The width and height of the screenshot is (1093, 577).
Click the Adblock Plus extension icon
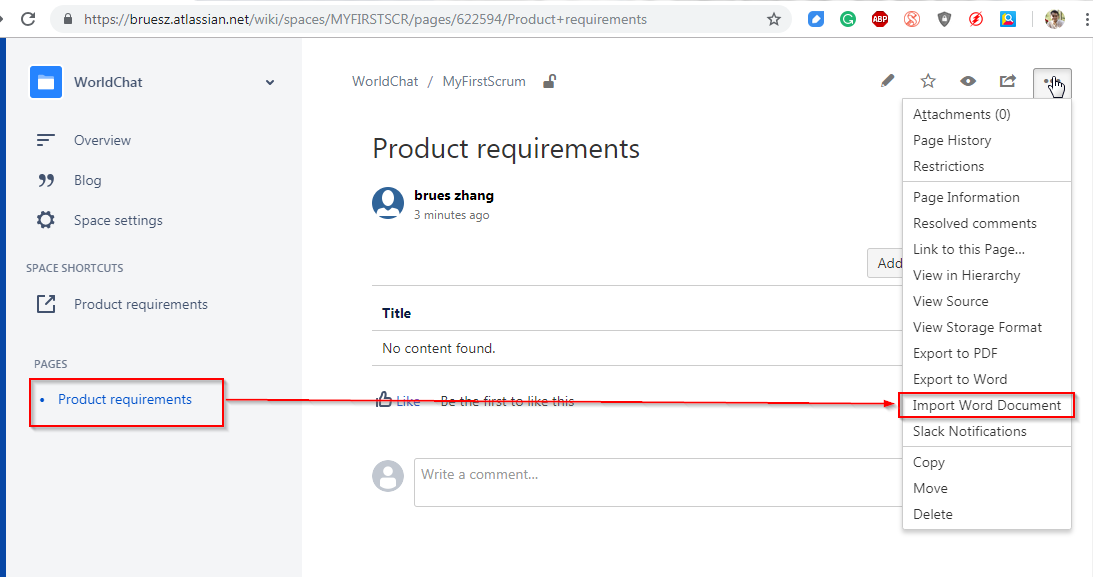tap(880, 19)
